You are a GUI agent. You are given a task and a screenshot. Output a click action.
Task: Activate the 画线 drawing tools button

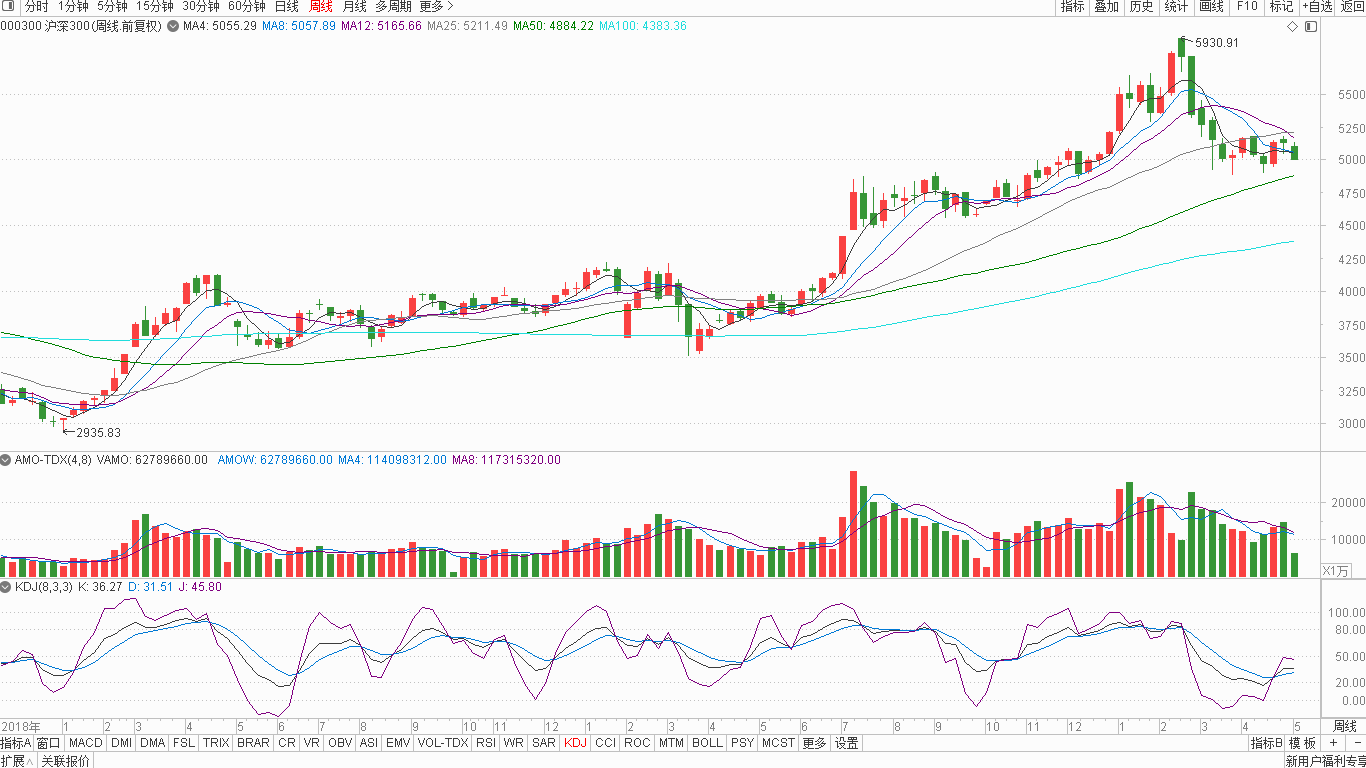1211,6
